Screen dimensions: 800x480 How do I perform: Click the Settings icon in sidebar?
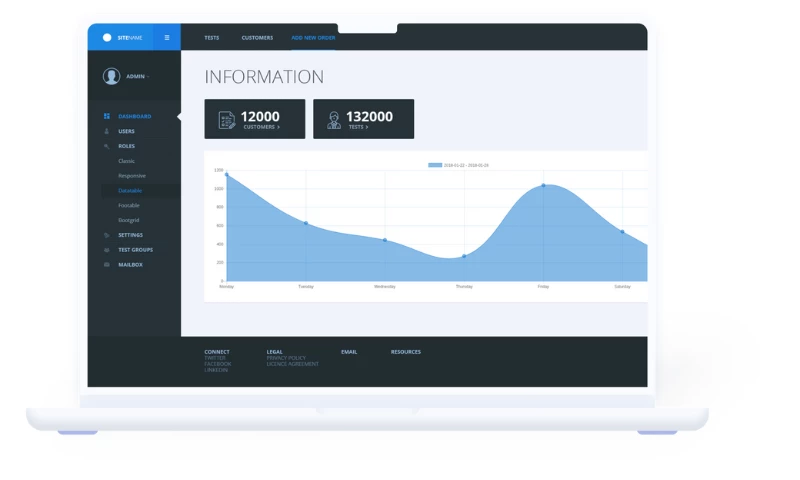coord(107,235)
